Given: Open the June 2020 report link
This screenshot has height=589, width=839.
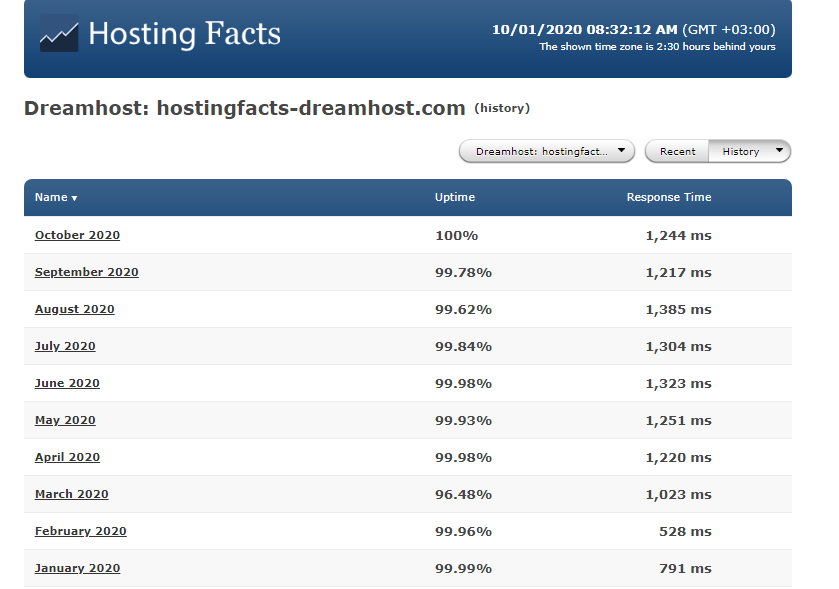Looking at the screenshot, I should (67, 383).
